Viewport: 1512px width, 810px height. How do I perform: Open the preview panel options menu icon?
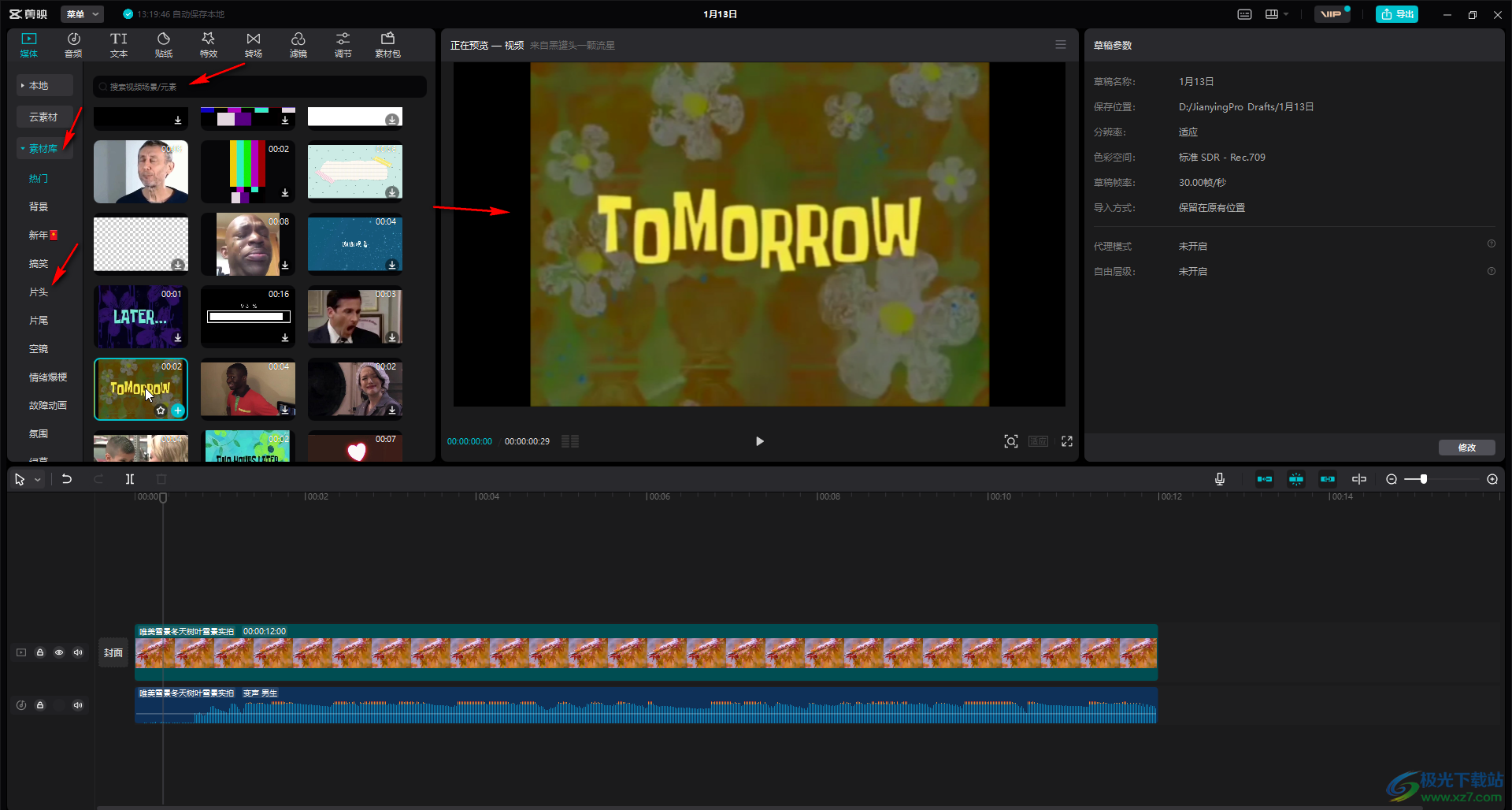coord(1061,45)
